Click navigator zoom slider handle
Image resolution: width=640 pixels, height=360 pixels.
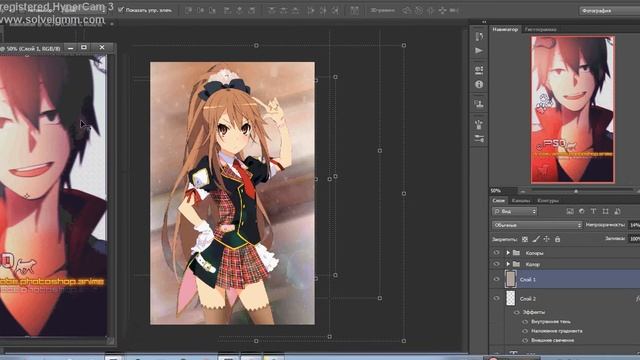click(x=576, y=191)
